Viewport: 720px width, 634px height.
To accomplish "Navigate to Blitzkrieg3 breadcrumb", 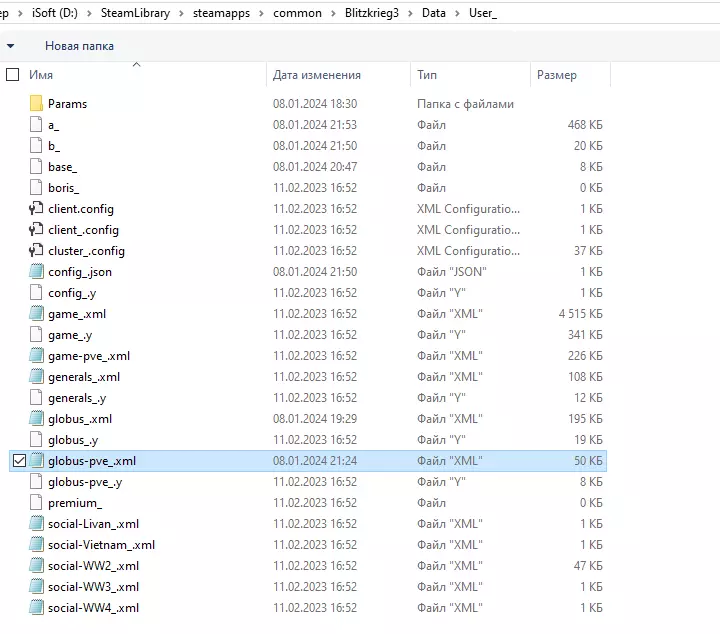I will pos(372,13).
